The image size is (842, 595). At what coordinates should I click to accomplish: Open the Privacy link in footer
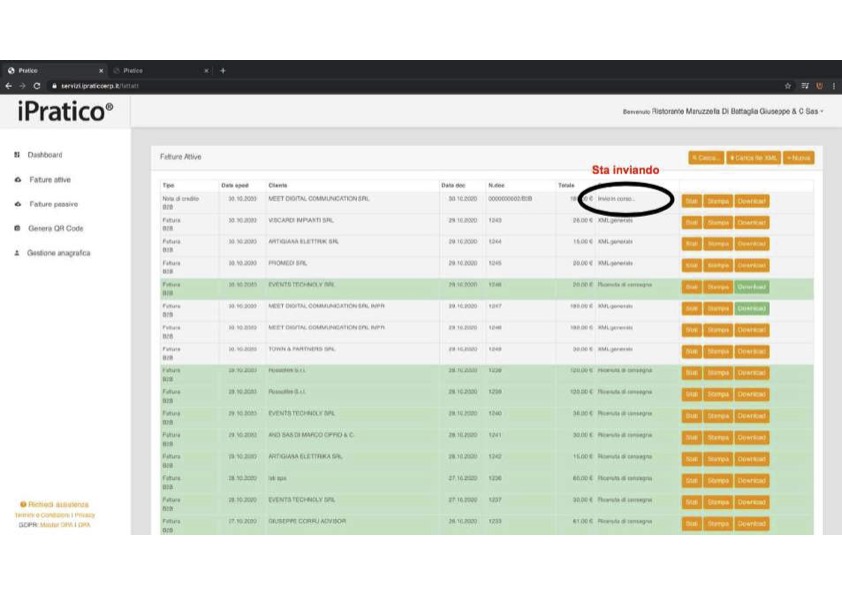(x=85, y=515)
